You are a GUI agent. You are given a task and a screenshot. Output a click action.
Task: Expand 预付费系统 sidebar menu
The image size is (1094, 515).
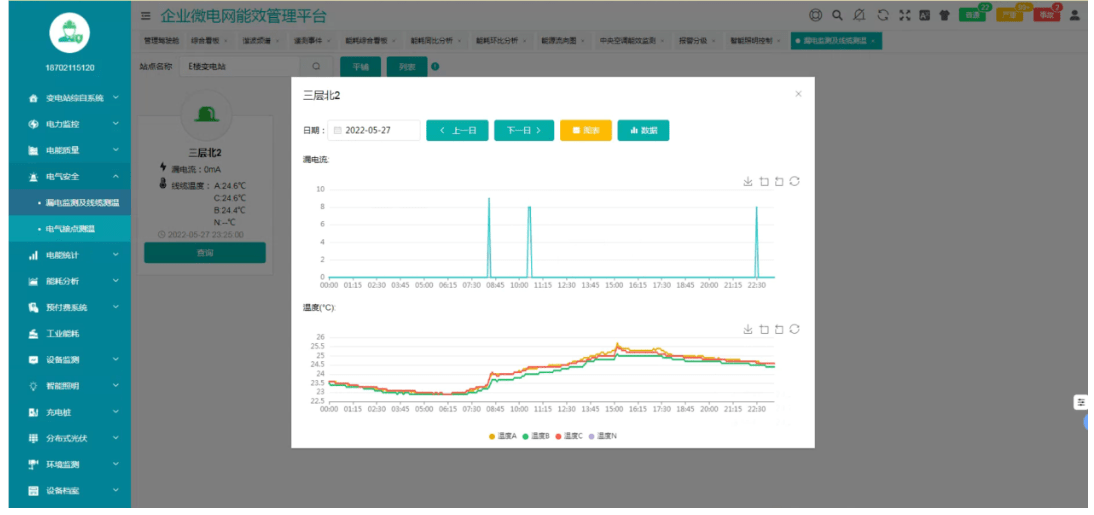pyautogui.click(x=70, y=308)
